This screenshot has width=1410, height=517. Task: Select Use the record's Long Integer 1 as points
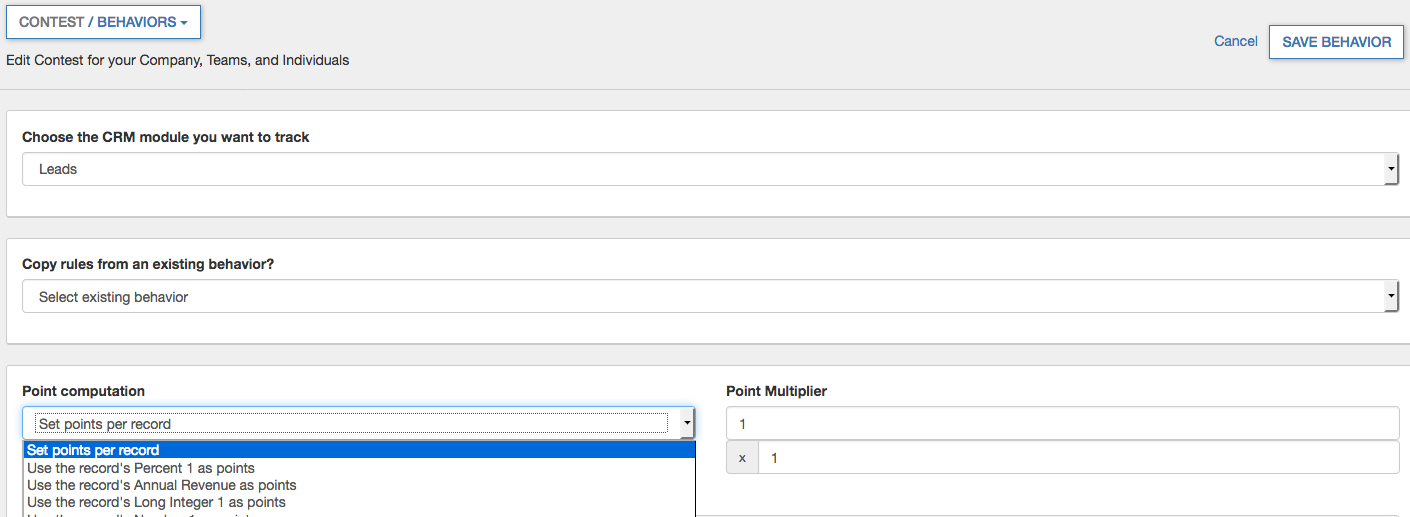156,502
